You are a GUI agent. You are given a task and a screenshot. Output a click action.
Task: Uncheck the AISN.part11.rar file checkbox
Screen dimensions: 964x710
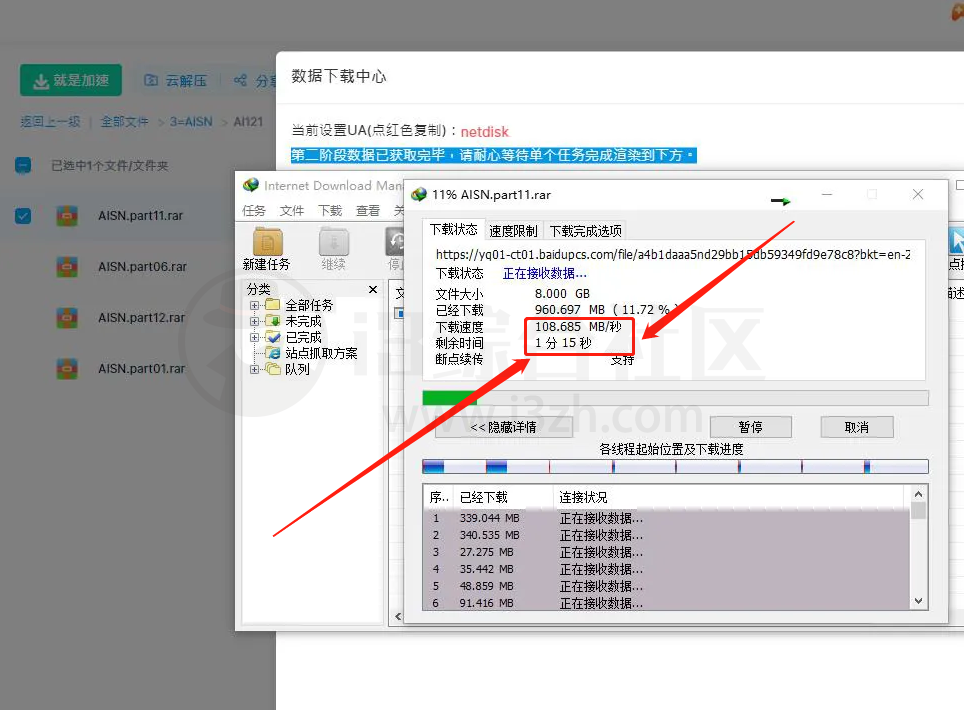tap(23, 216)
